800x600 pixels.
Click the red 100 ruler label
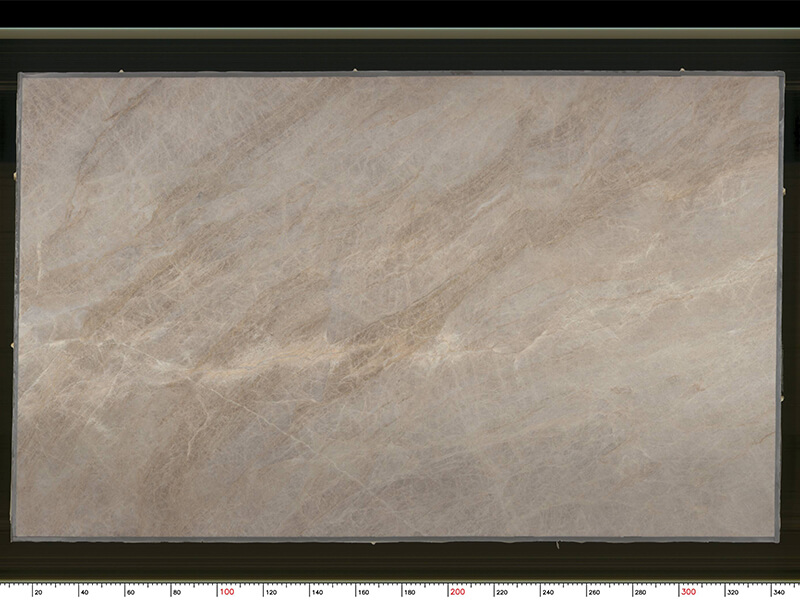(x=227, y=592)
